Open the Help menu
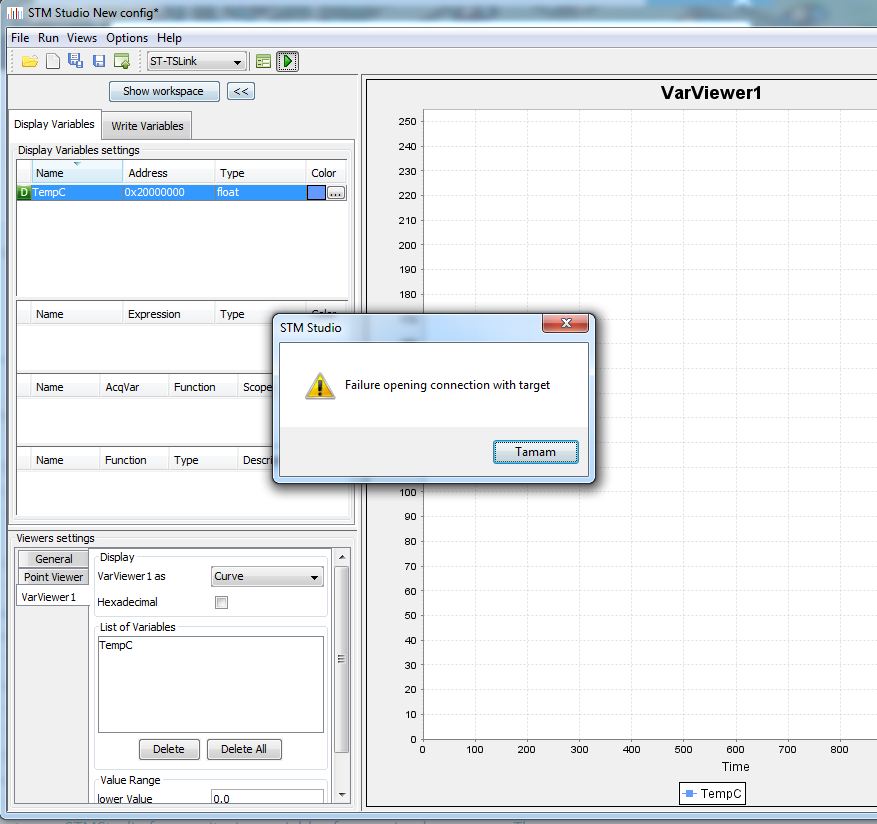 [169, 38]
